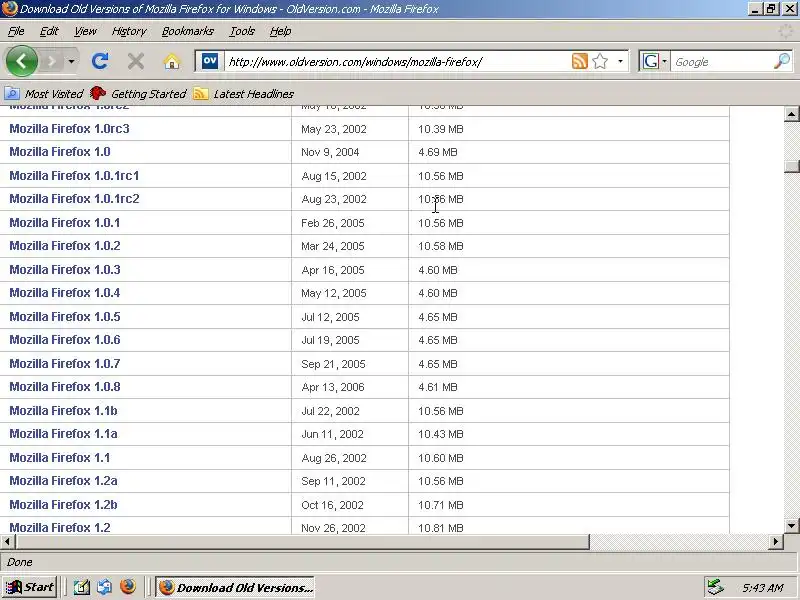The height and width of the screenshot is (600, 800).
Task: Click the 5:43 AM system clock
Action: tap(763, 588)
